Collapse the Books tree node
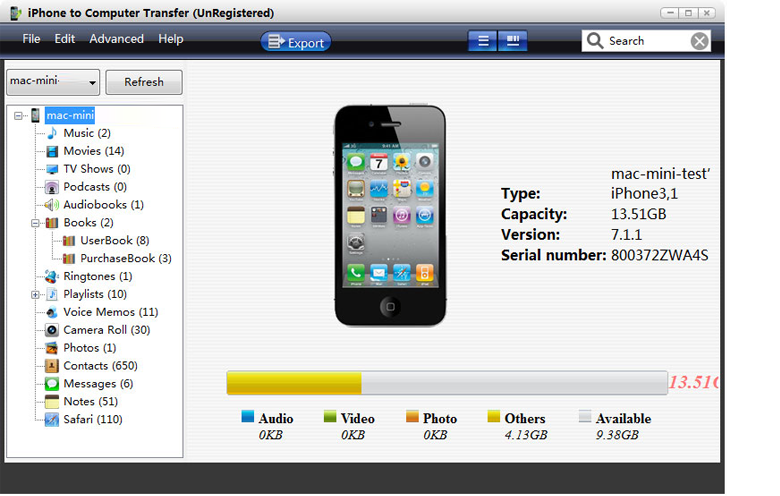Screen dimensions: 780x496 tap(35, 223)
